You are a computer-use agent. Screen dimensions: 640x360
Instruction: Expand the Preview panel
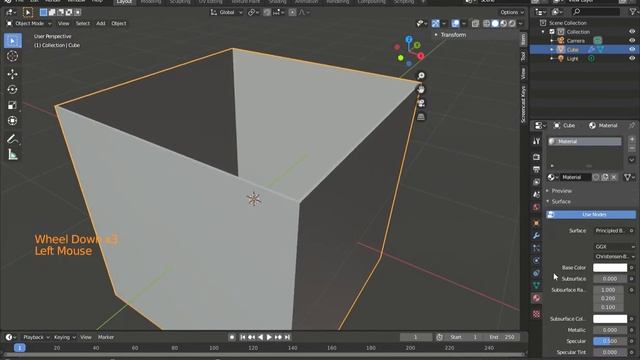click(x=561, y=191)
